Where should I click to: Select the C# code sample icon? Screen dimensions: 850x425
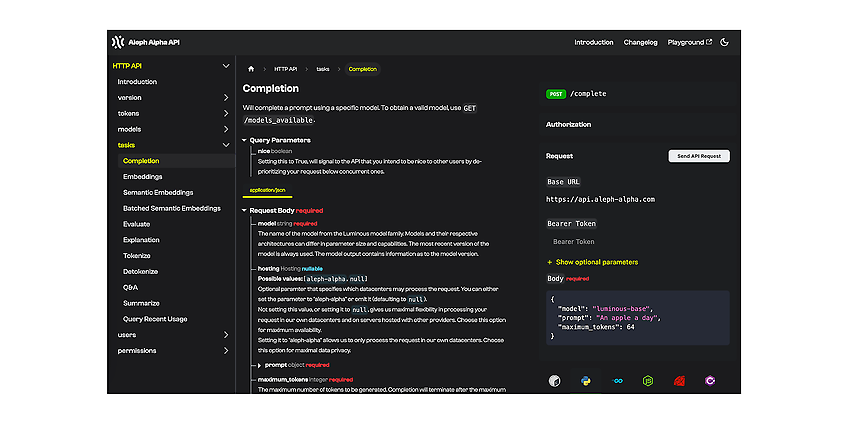[710, 381]
